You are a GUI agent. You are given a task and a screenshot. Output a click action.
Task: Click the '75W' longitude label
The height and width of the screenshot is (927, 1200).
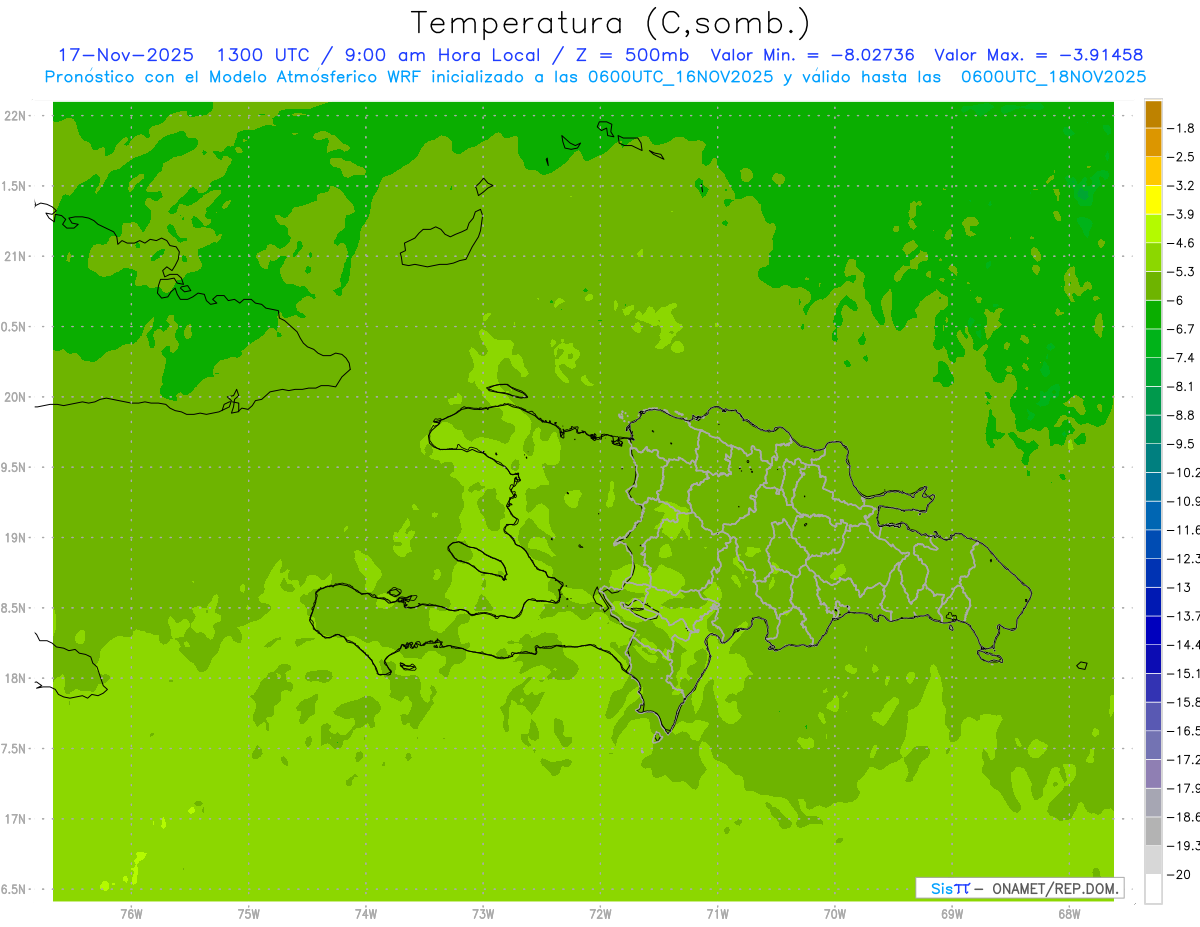[x=249, y=914]
